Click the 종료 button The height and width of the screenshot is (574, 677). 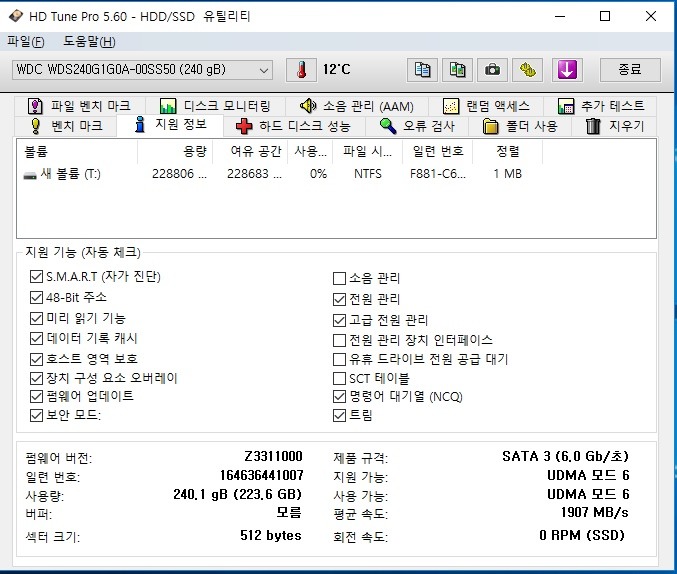630,70
